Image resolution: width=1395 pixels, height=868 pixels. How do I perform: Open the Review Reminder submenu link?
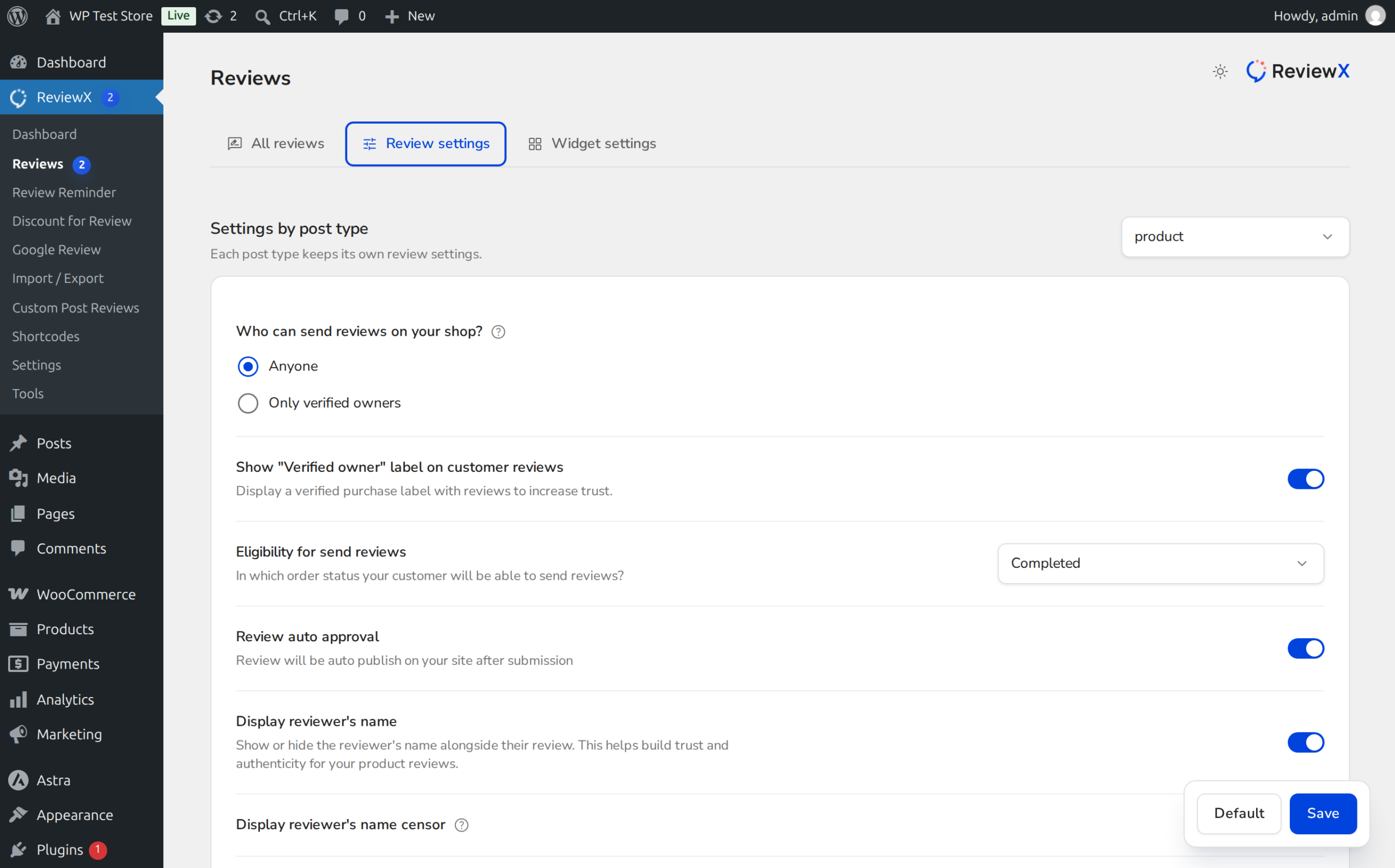pyautogui.click(x=64, y=192)
